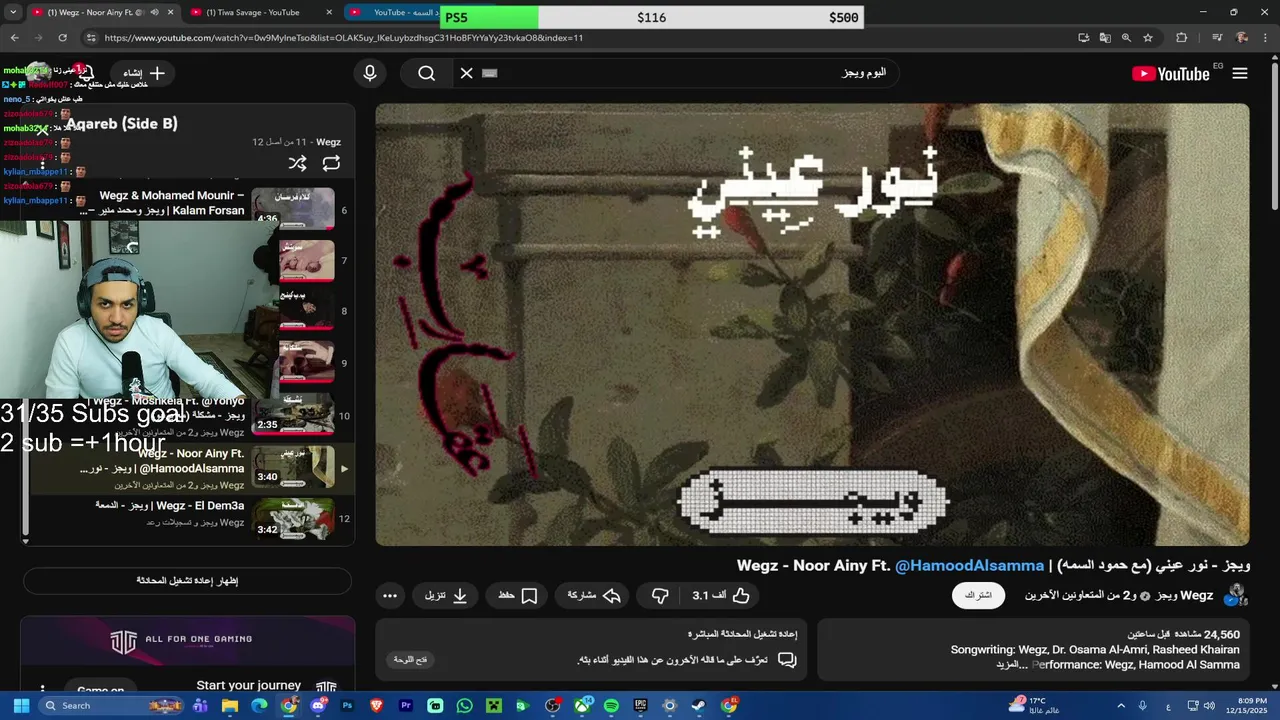Open the taskbar clock and date
1280x720 pixels.
[x=1252, y=706]
